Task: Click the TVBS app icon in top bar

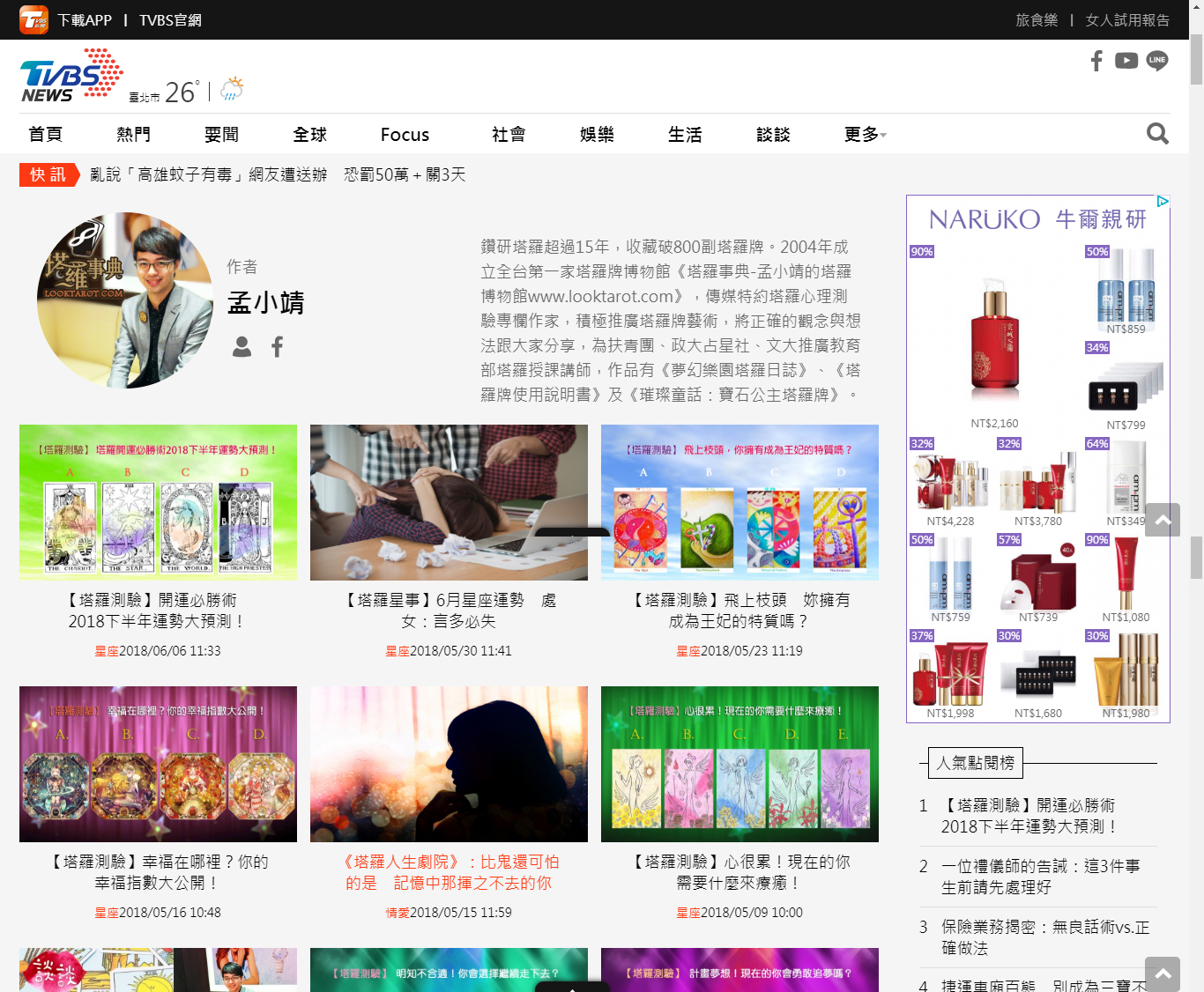Action: pos(34,19)
